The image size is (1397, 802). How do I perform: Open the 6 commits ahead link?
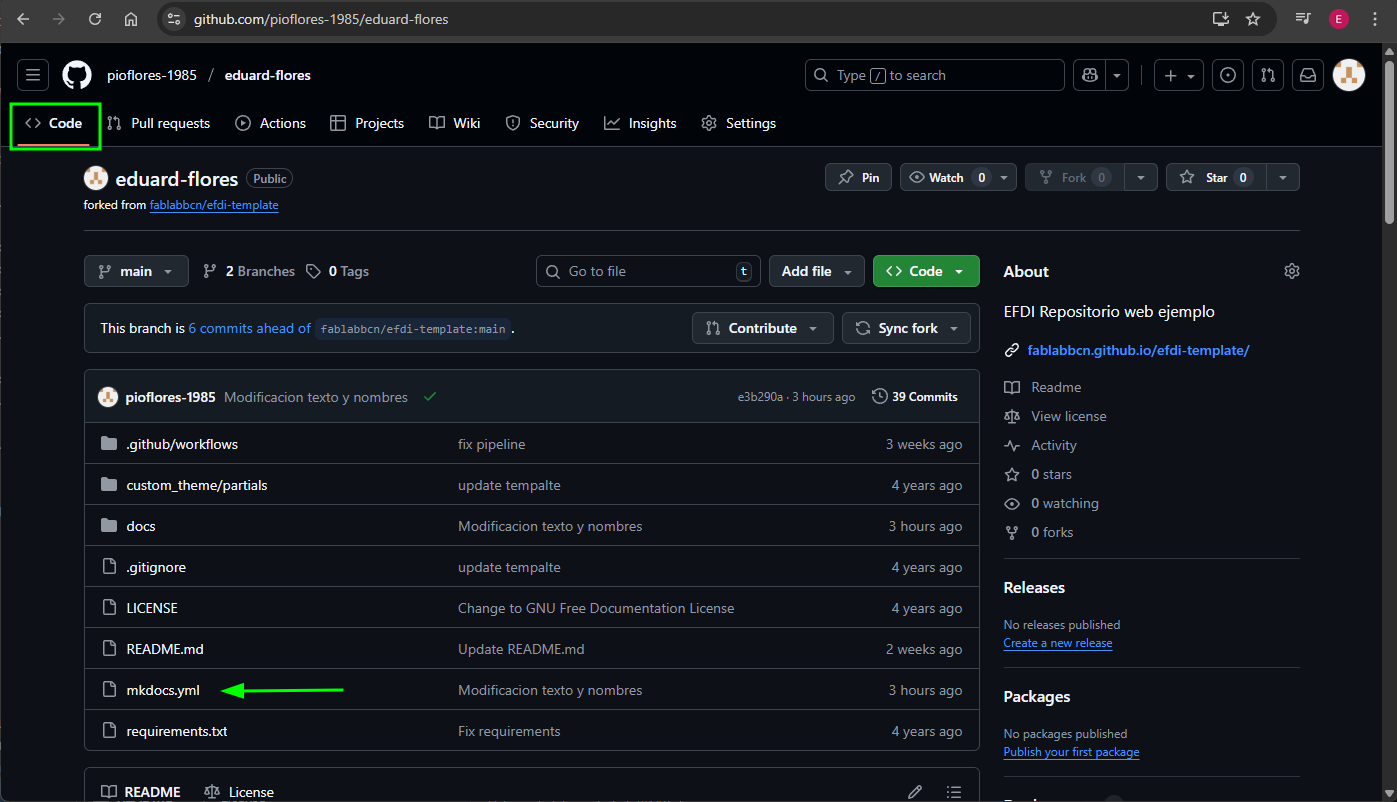pos(249,328)
